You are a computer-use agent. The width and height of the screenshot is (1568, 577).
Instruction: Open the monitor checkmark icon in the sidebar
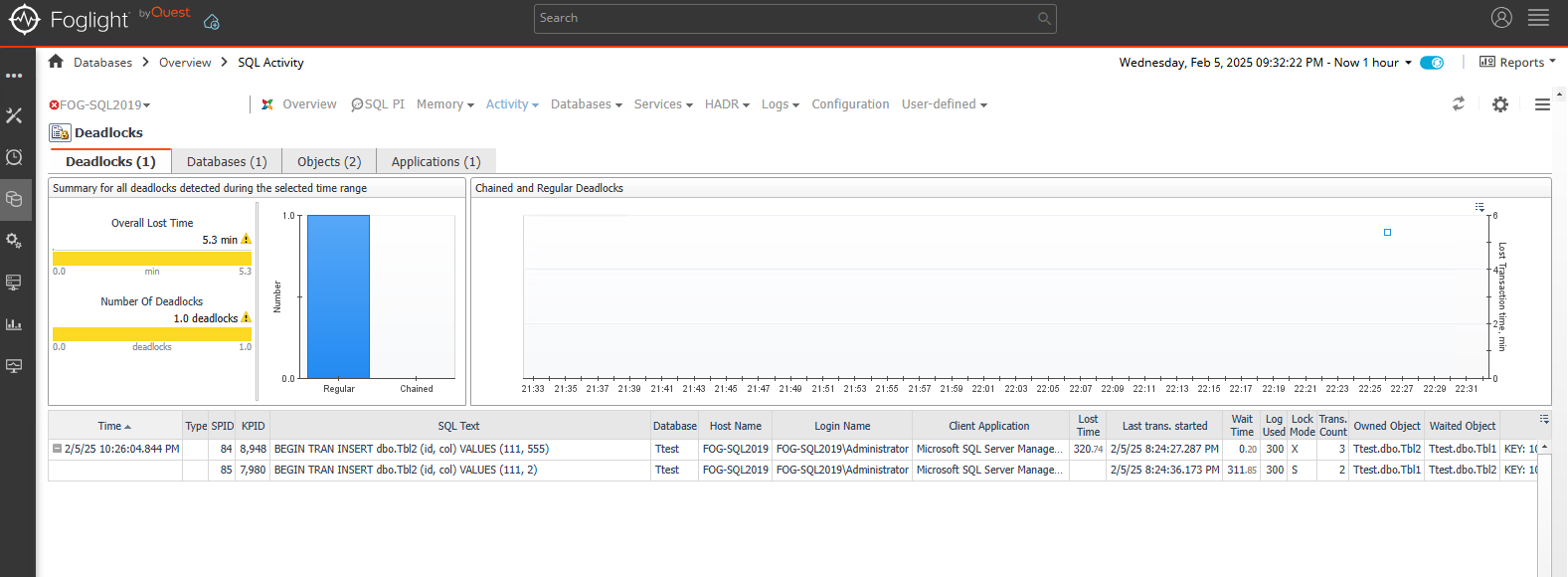[x=14, y=366]
